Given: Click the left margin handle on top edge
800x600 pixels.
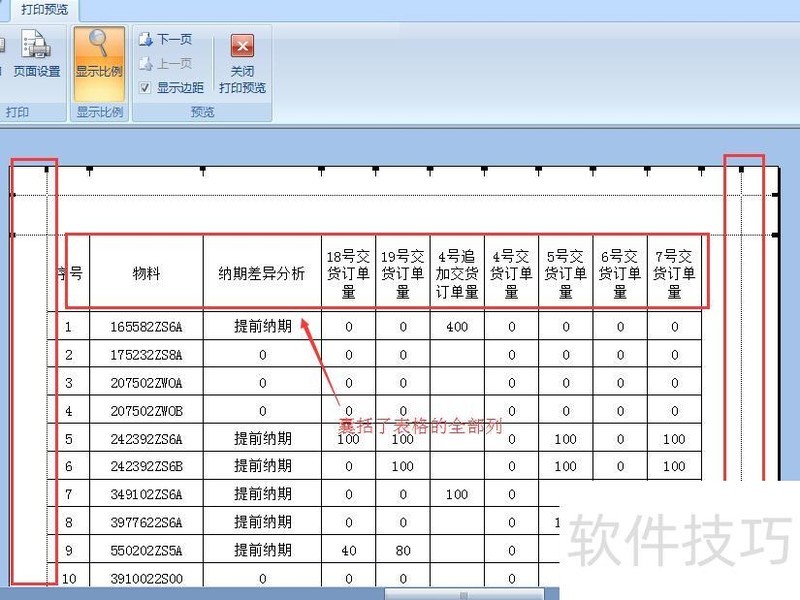Looking at the screenshot, I should [46, 170].
